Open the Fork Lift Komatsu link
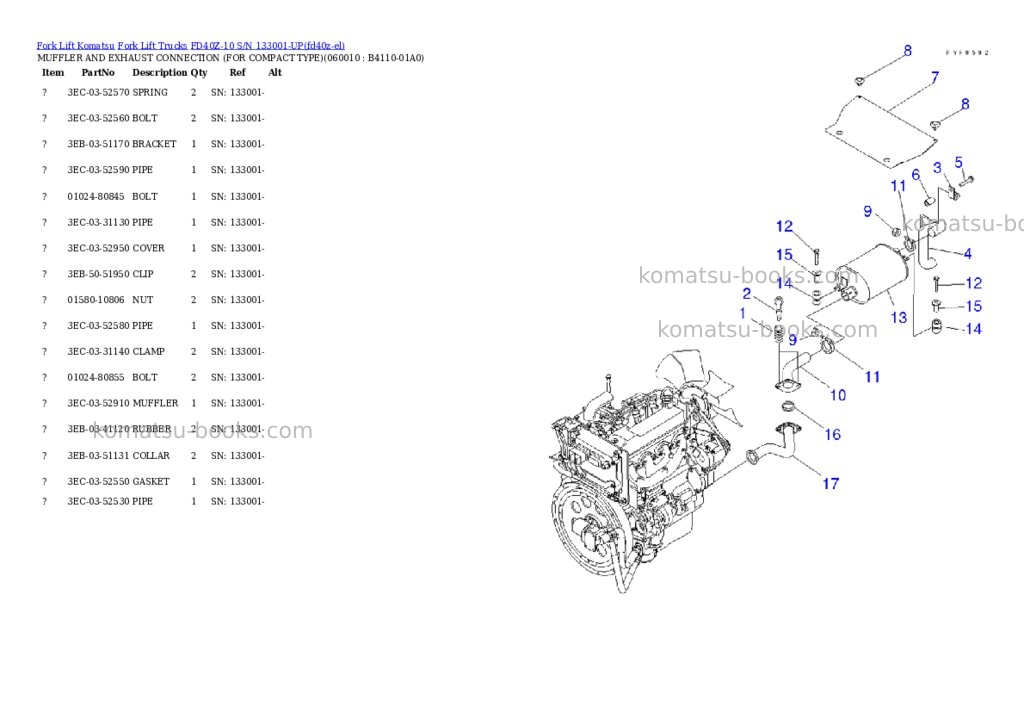Viewport: 1024px width, 725px height. tap(75, 46)
